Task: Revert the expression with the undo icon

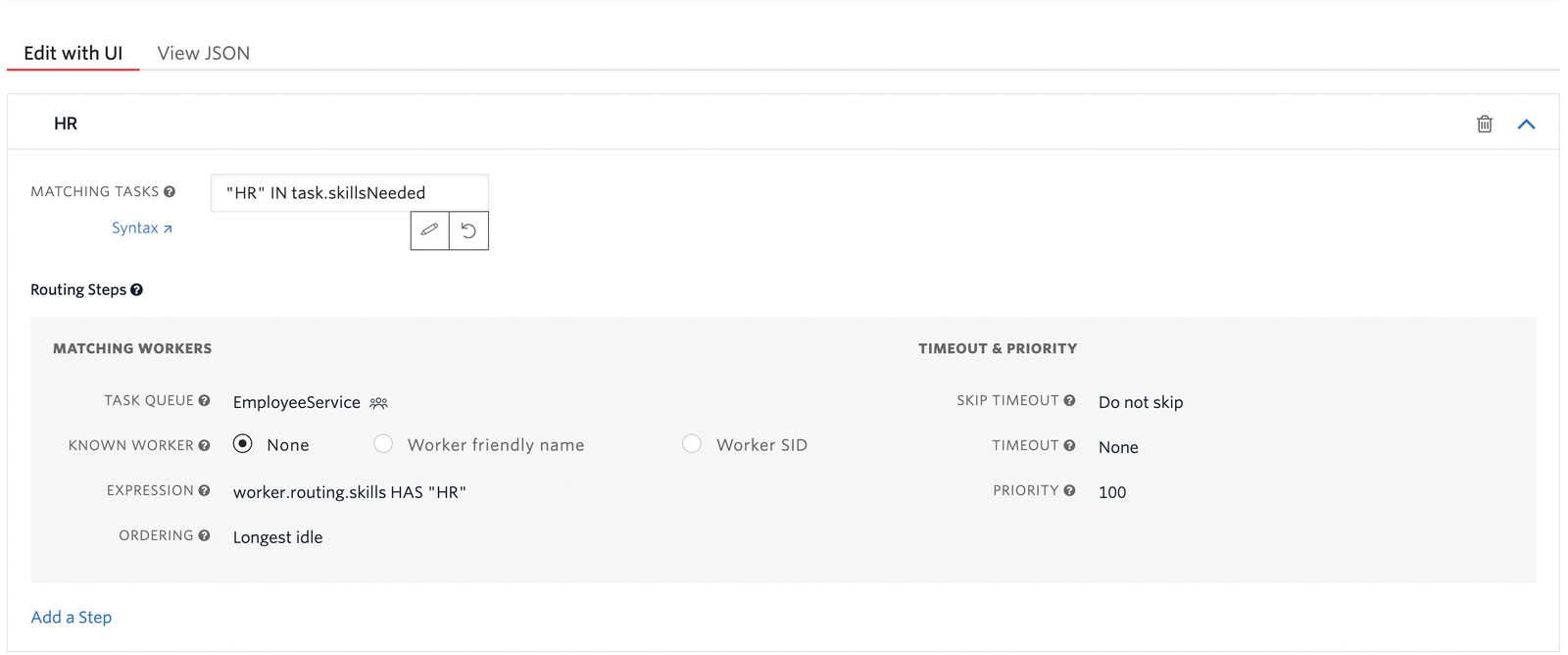Action: pos(468,230)
